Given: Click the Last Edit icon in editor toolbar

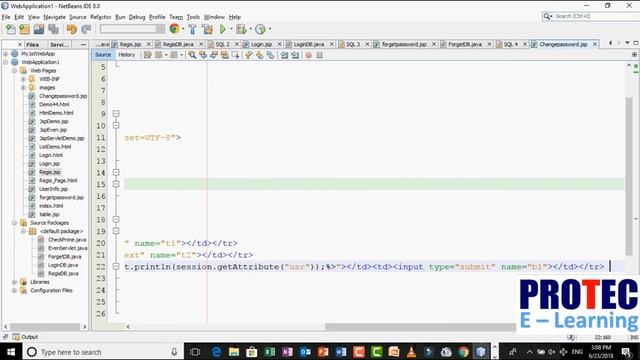Looking at the screenshot, I should (x=148, y=55).
